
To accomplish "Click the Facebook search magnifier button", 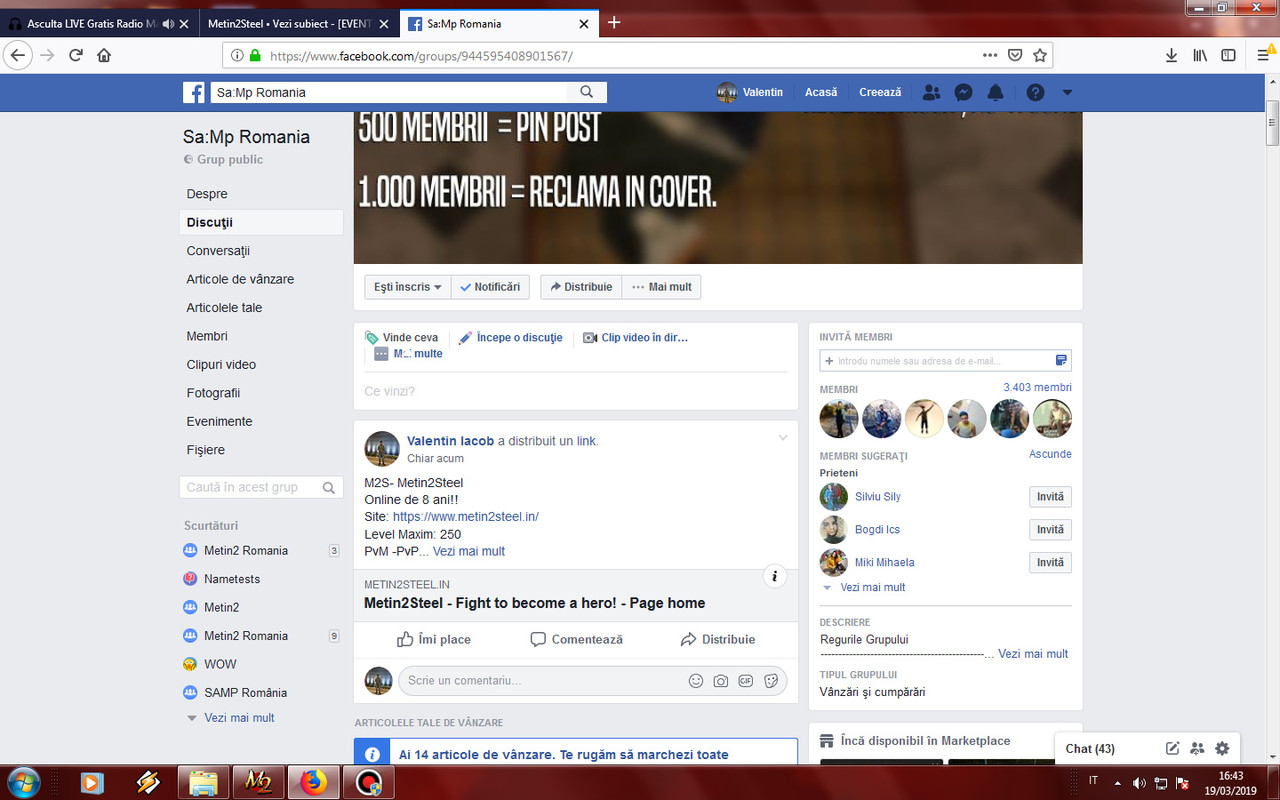I will 586,92.
